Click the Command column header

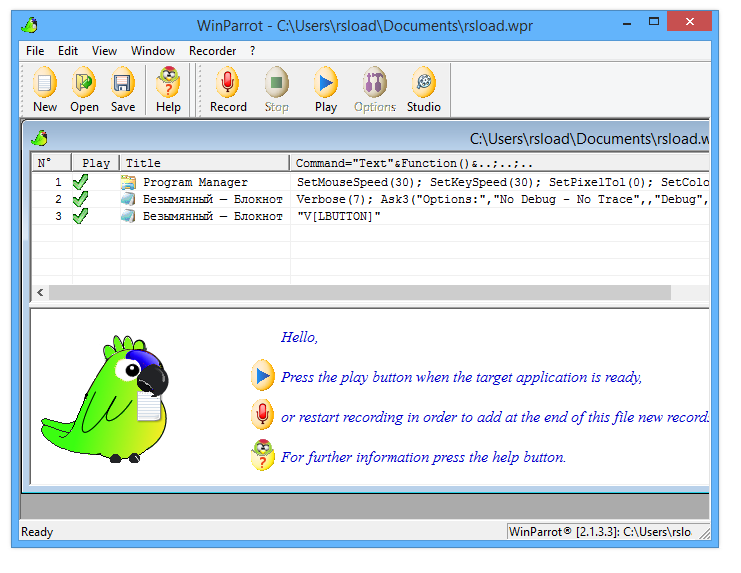[x=500, y=163]
